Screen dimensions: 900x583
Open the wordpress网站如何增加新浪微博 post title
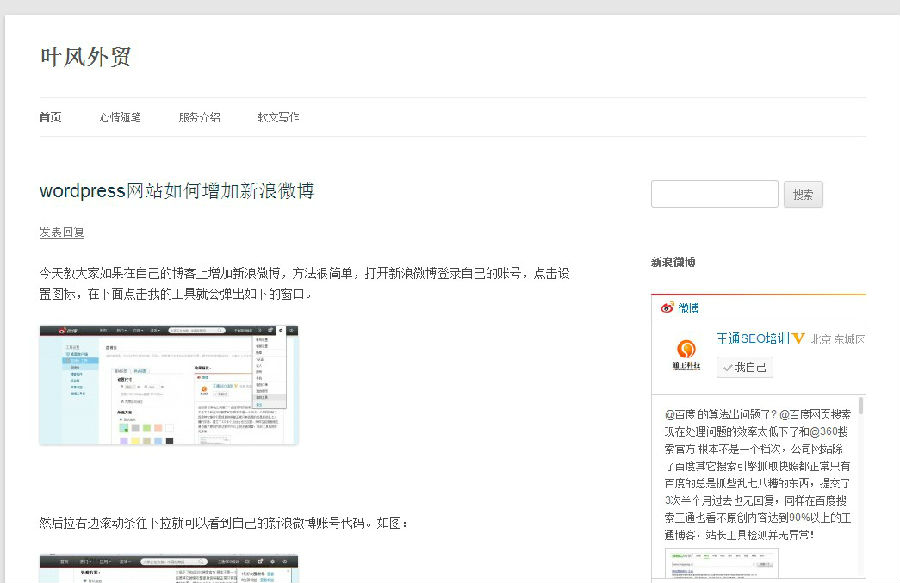point(177,190)
